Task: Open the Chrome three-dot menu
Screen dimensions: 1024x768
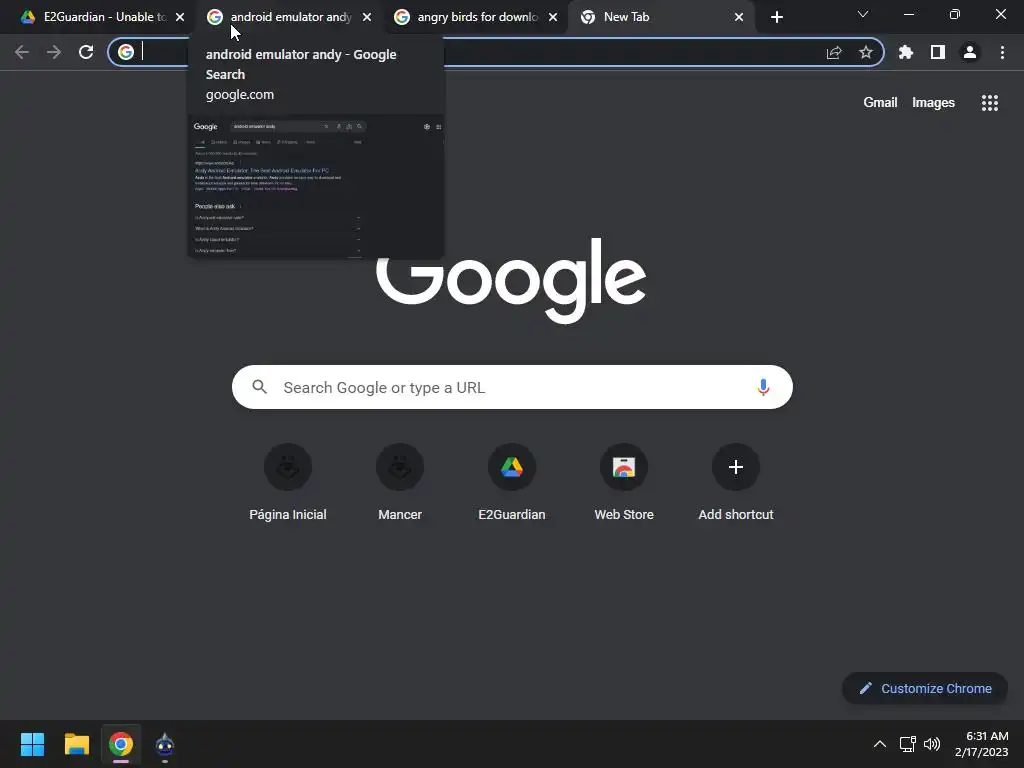Action: [x=1002, y=52]
